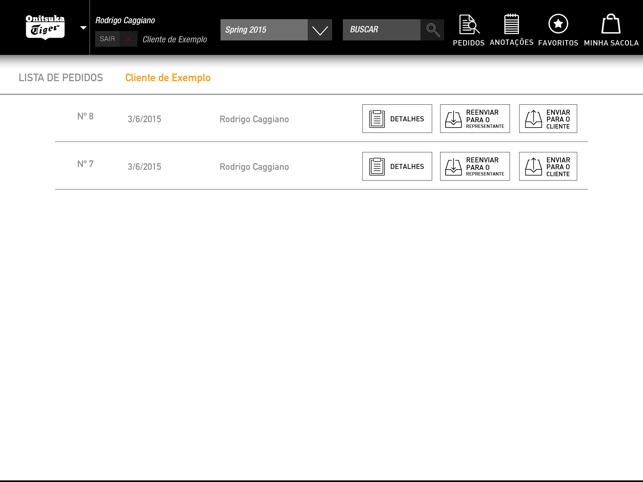Select order number Nº 7

[x=85, y=164]
